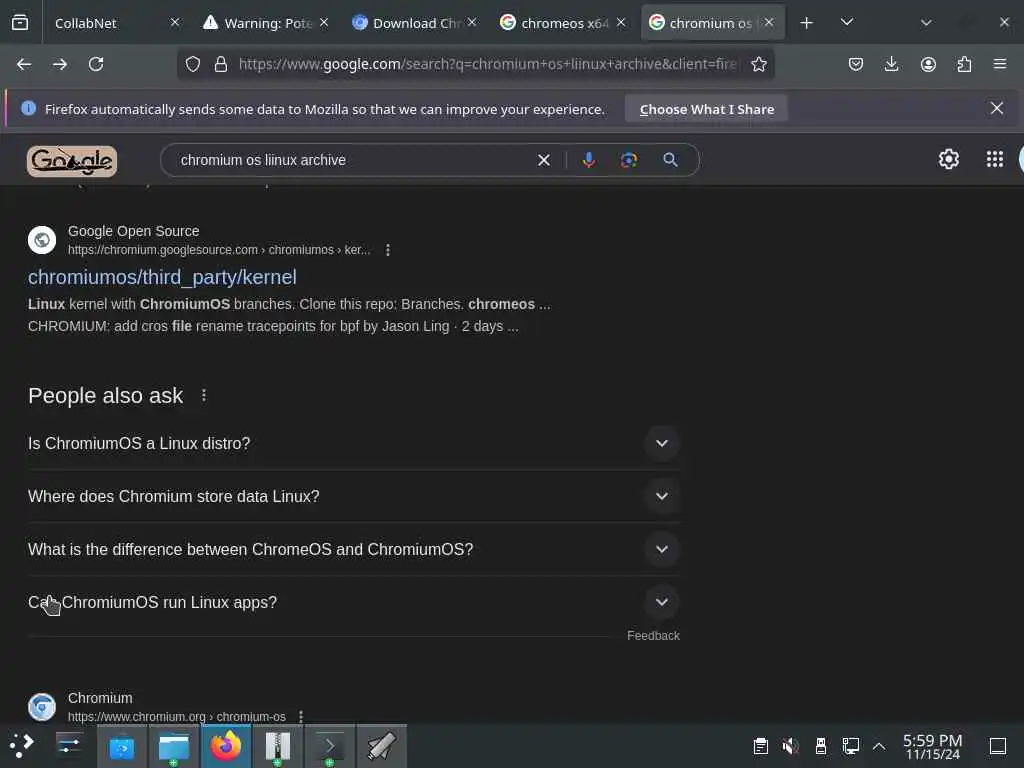The height and width of the screenshot is (768, 1024).
Task: Toggle audio volume mute in tray
Action: pyautogui.click(x=790, y=746)
